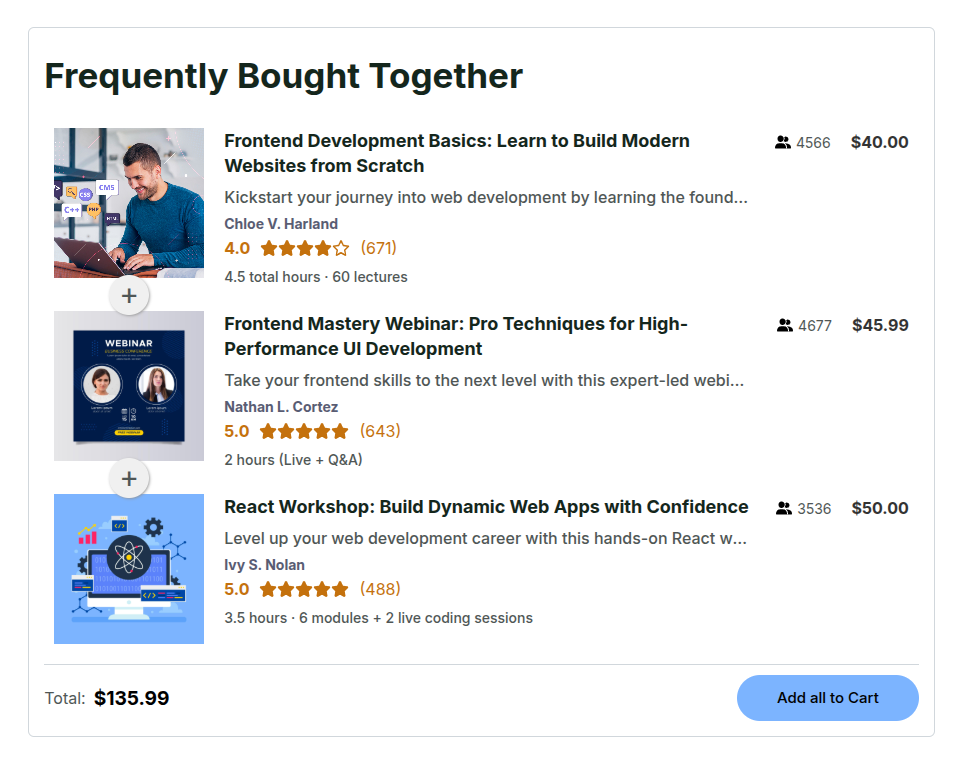Click the enrolled students icon beside 4677
The height and width of the screenshot is (773, 965).
tap(785, 326)
